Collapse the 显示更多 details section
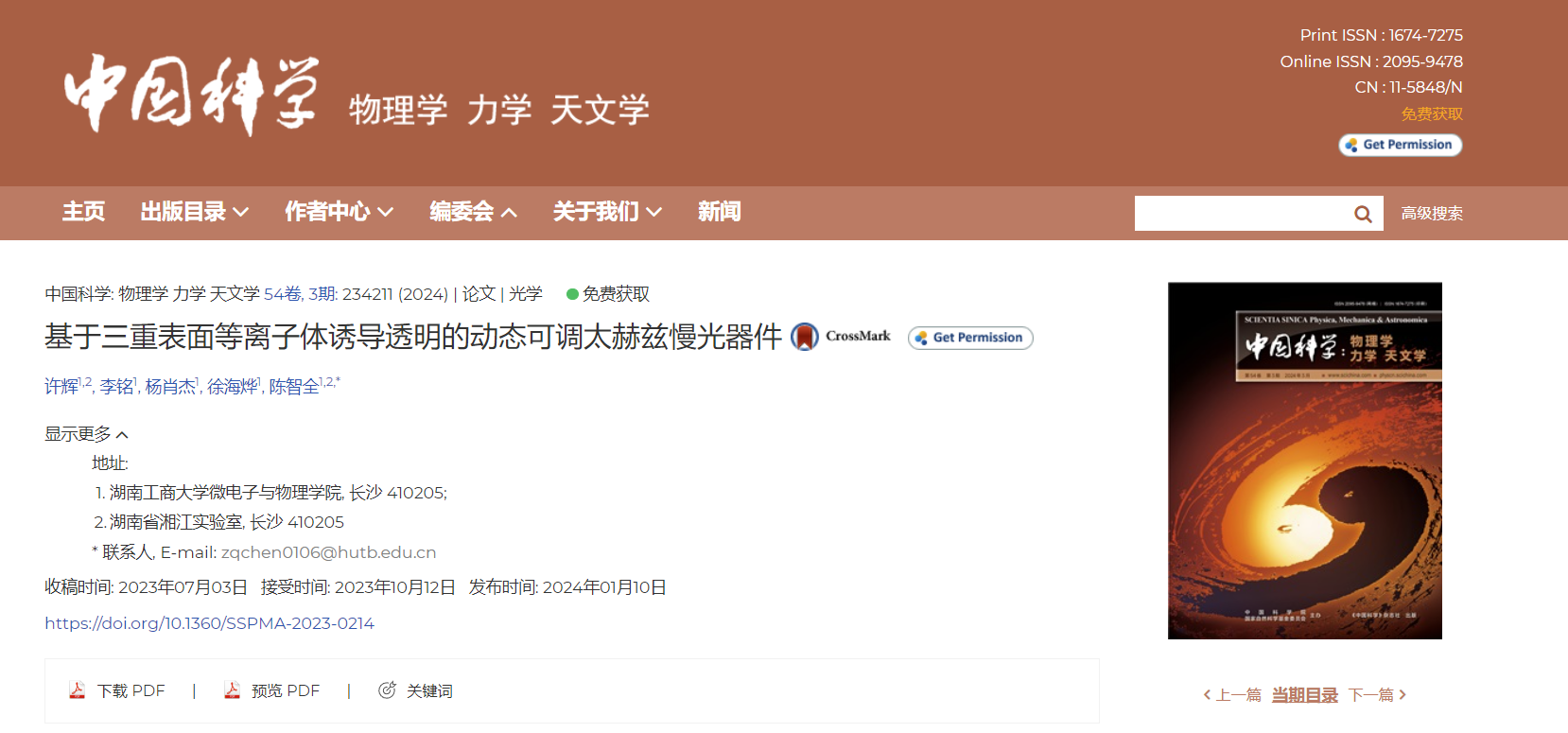Screen dimensions: 1568x733 tap(86, 434)
